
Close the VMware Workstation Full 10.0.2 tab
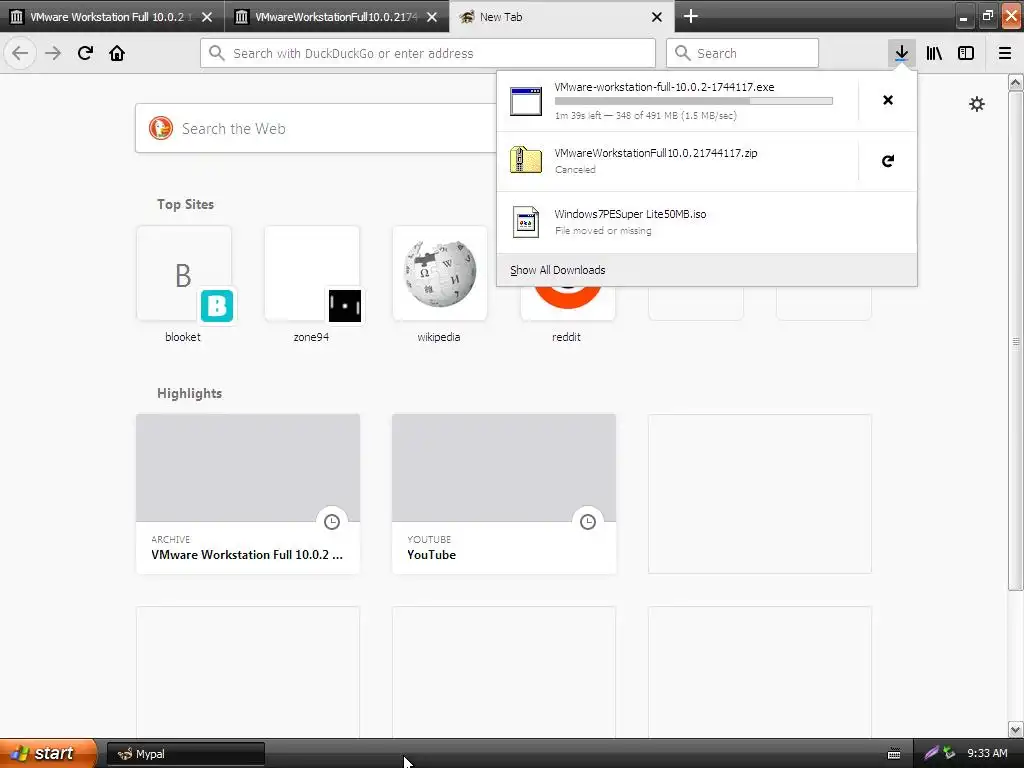click(x=207, y=17)
